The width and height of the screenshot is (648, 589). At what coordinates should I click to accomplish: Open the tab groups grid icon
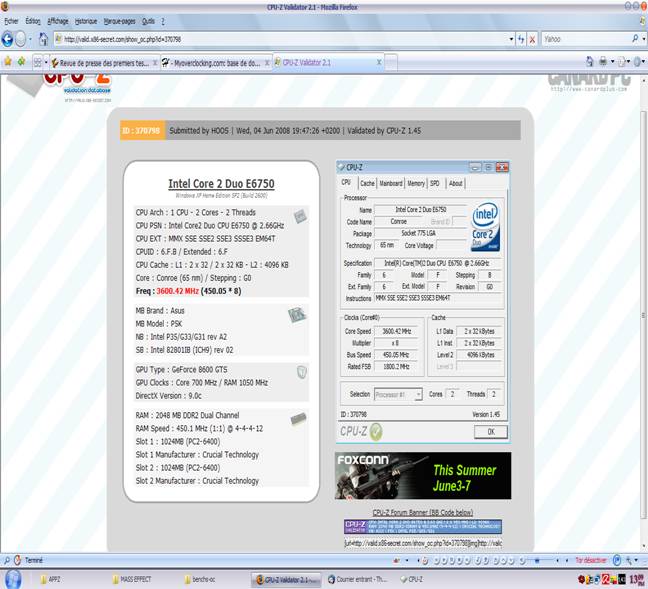click(38, 62)
